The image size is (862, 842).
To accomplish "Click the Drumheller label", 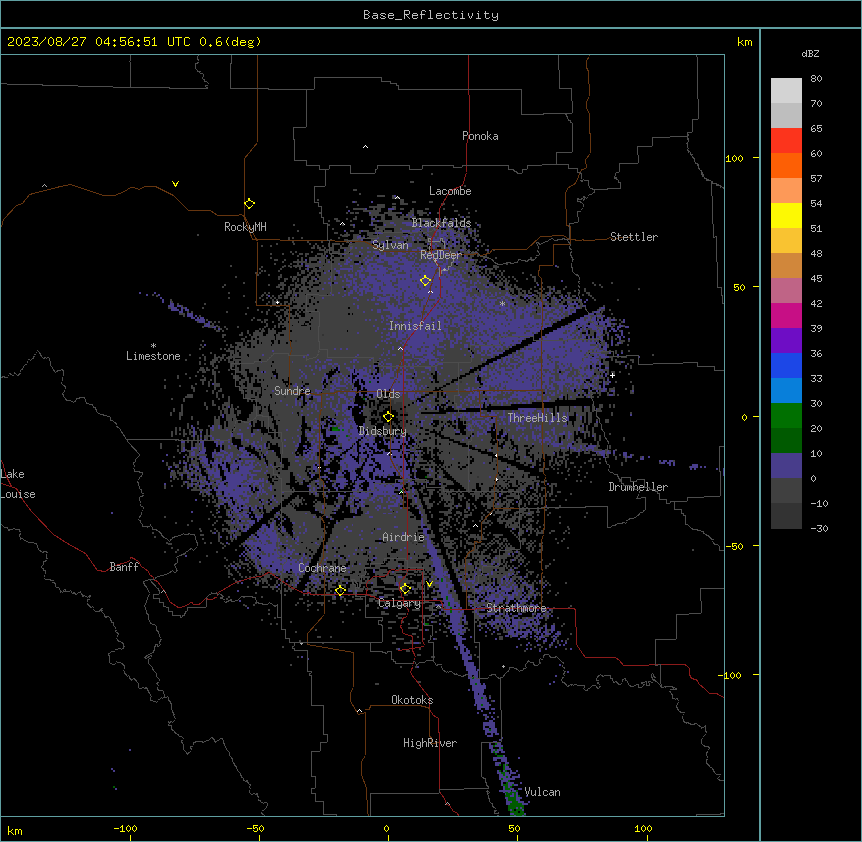I will (638, 487).
